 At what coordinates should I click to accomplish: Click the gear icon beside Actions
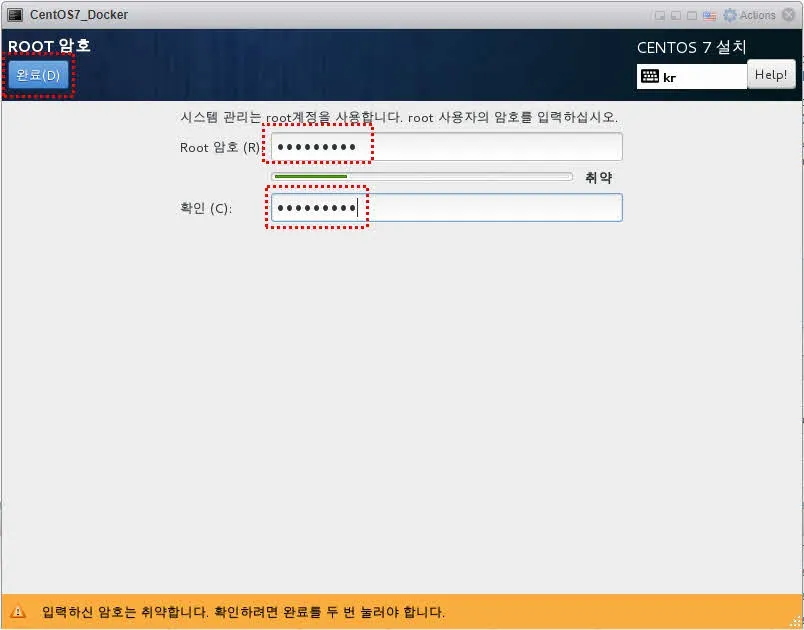click(730, 16)
